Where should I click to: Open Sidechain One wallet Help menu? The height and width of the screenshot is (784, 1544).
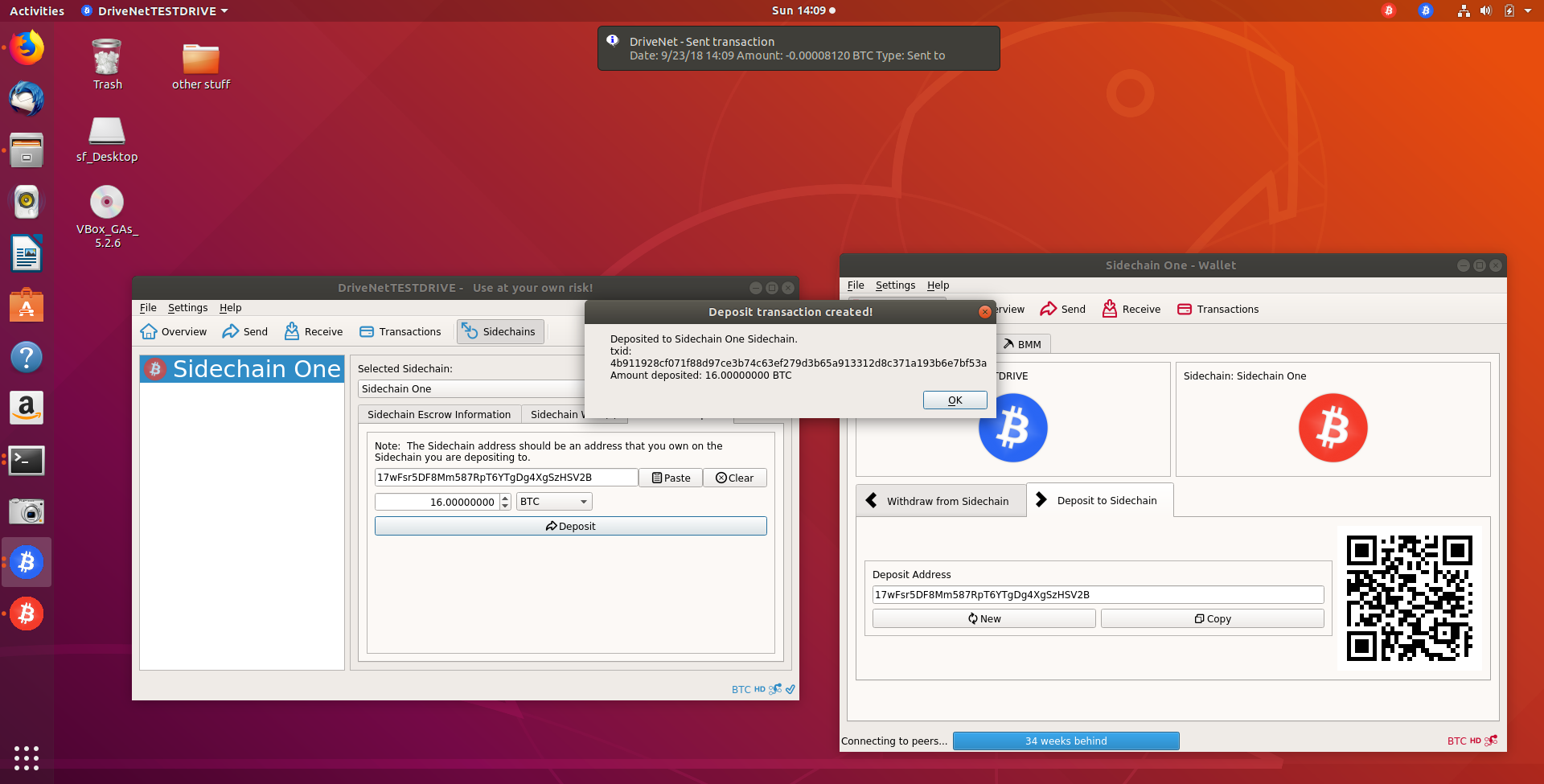click(938, 285)
